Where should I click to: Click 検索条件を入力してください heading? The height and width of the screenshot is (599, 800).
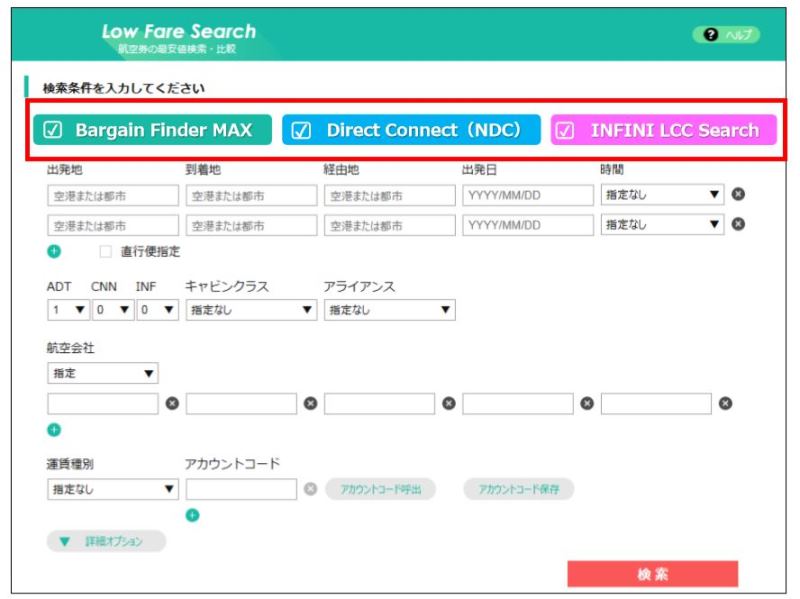tap(123, 88)
